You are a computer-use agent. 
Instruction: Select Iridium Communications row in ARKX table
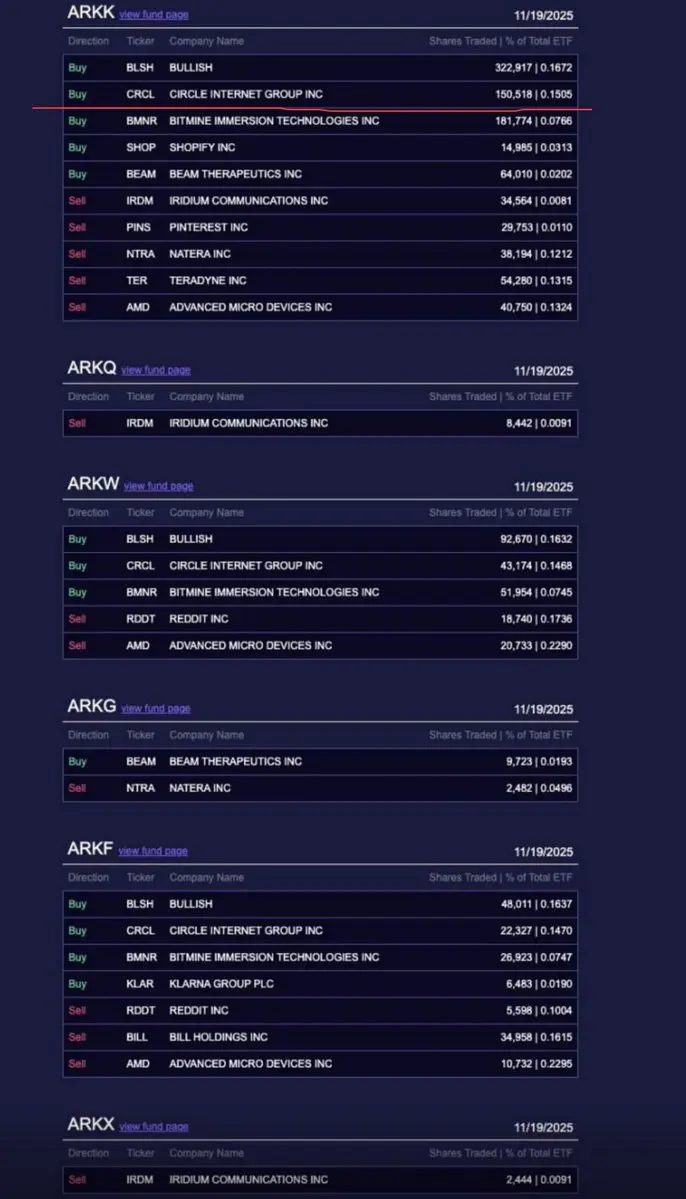click(x=320, y=1180)
